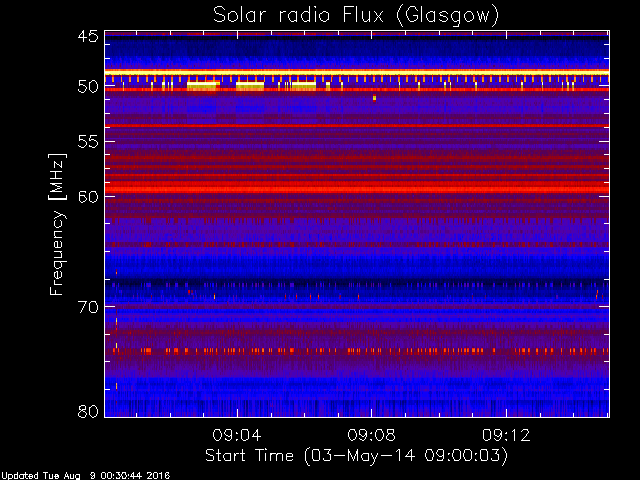Click the '09:04' time tick label
This screenshot has width=640, height=480.
coord(237,435)
